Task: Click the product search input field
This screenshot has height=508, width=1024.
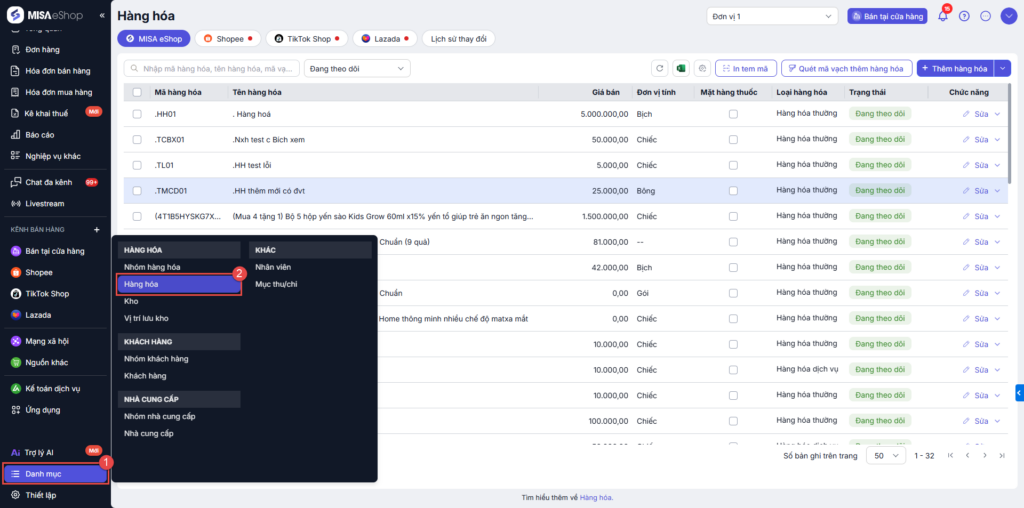Action: pyautogui.click(x=212, y=68)
